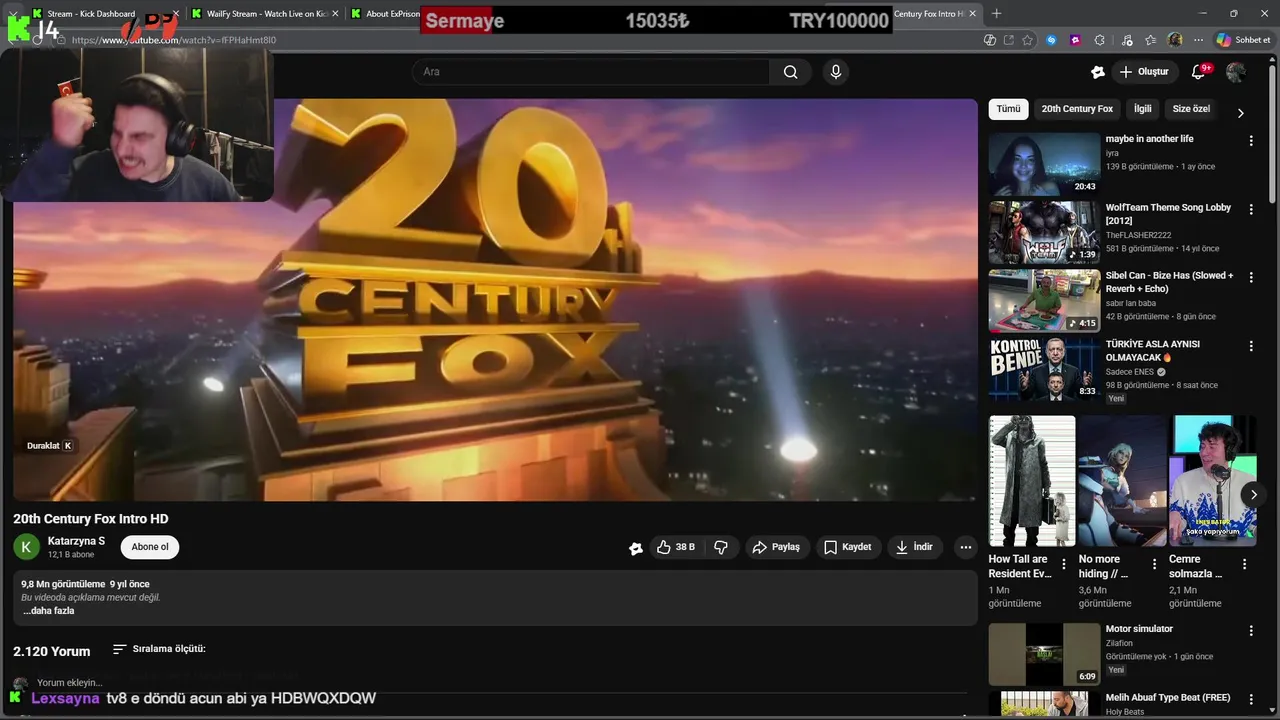
Task: Open the browser profile avatar
Action: pyautogui.click(x=1175, y=40)
